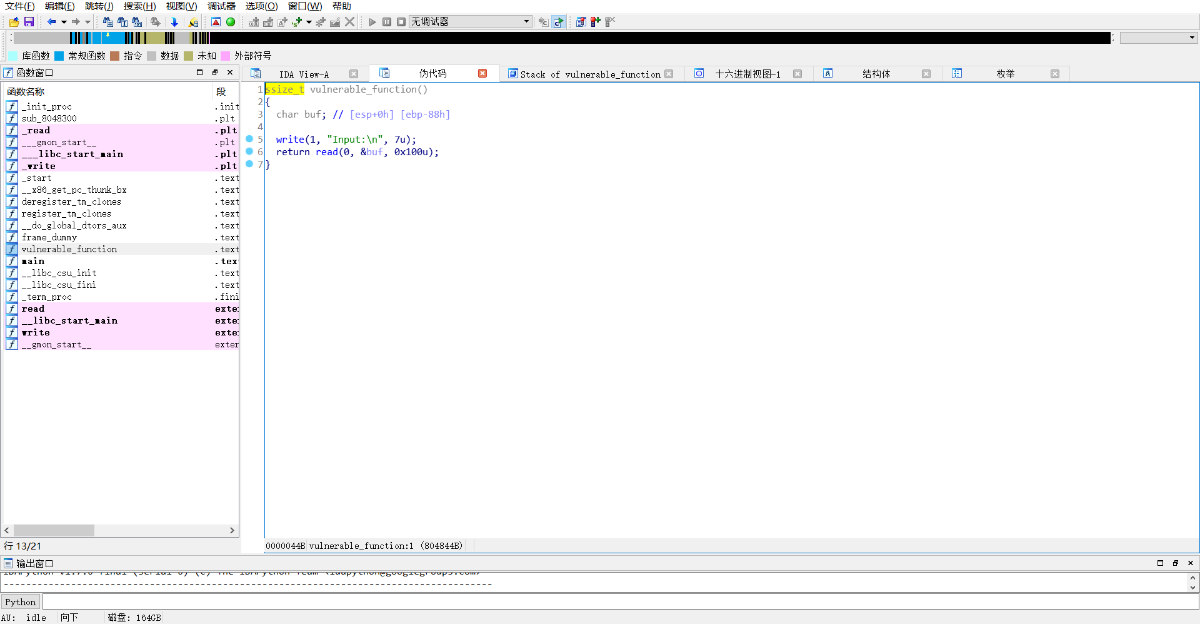Open the 窗口(W) menu
The width and height of the screenshot is (1200, 624).
point(305,6)
